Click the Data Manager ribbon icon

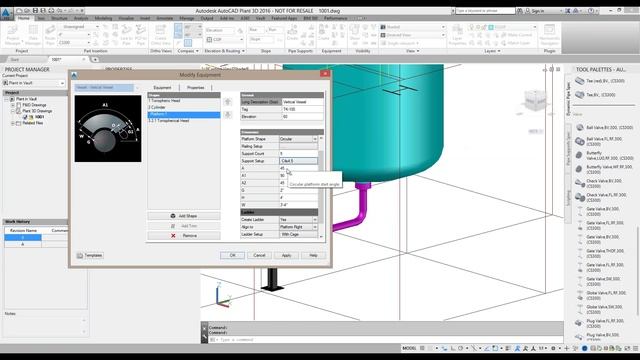33,35
